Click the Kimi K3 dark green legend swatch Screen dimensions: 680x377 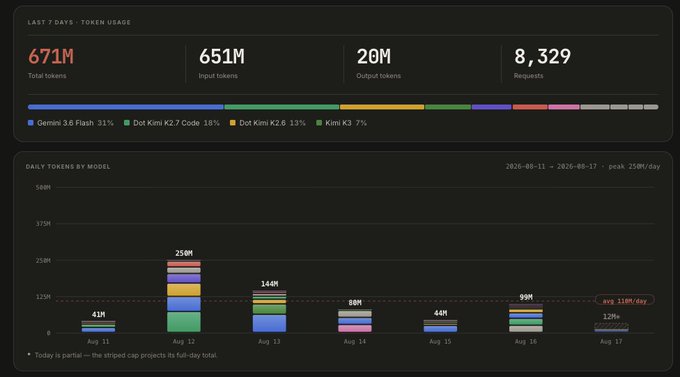pyautogui.click(x=319, y=123)
